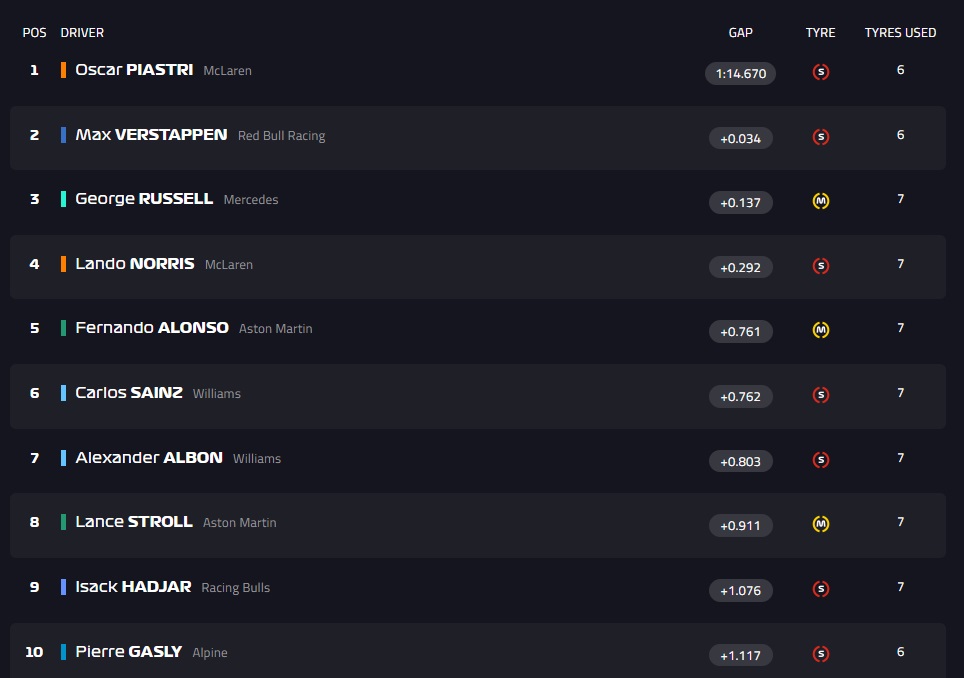
Task: Click Hadjar's soft tyre icon
Action: coord(821,589)
